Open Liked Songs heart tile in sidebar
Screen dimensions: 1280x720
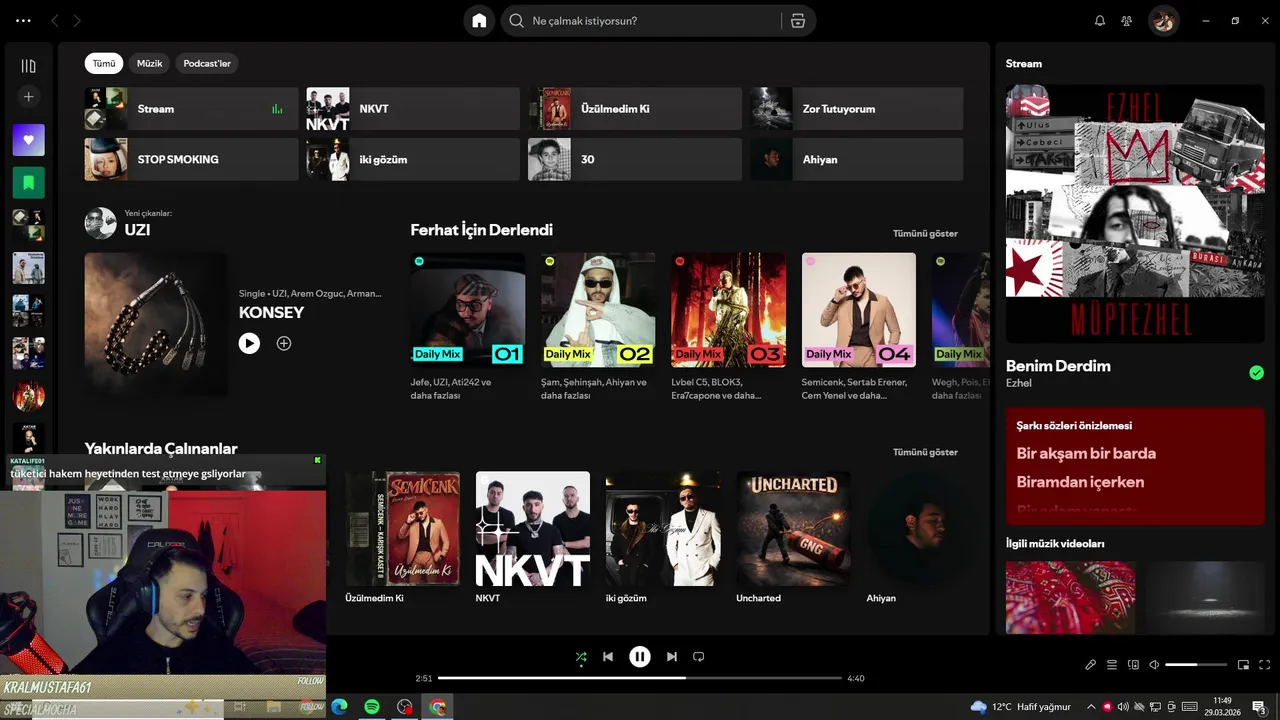pyautogui.click(x=28, y=140)
